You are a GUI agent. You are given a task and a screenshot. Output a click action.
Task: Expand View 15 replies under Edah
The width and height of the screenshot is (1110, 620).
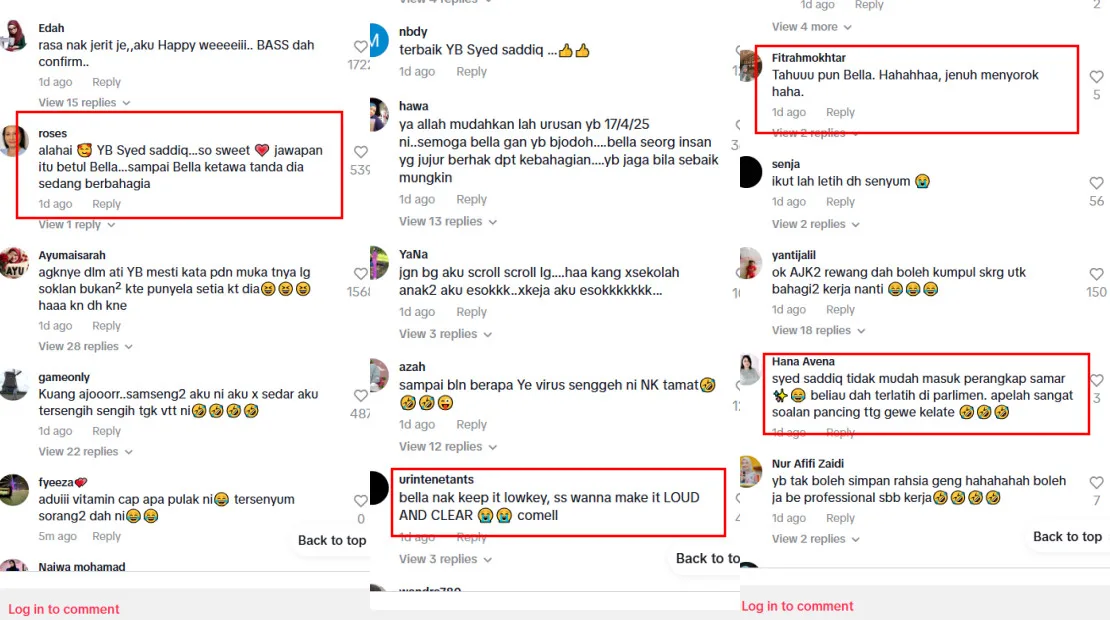[x=84, y=103]
